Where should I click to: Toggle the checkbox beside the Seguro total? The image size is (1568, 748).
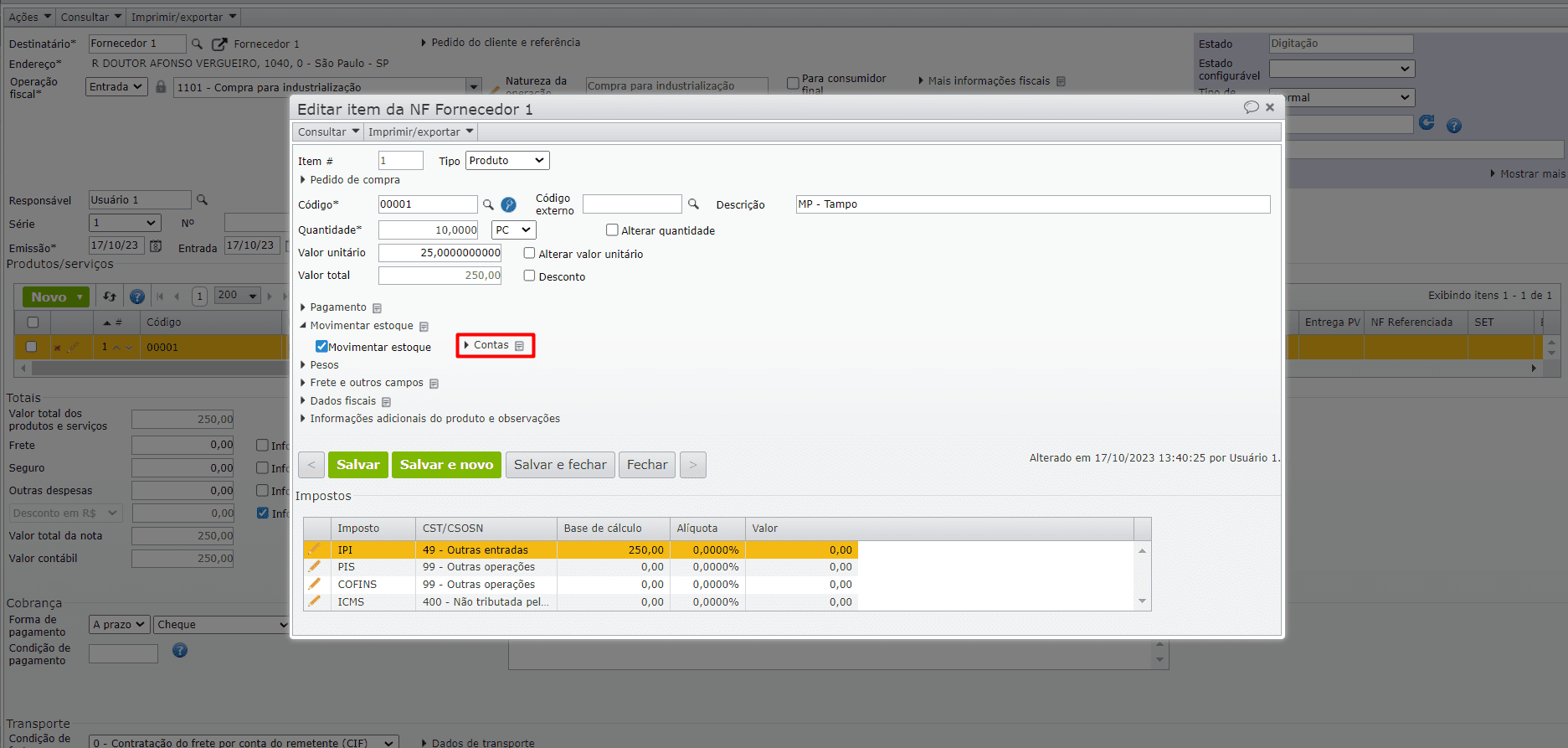[x=263, y=468]
